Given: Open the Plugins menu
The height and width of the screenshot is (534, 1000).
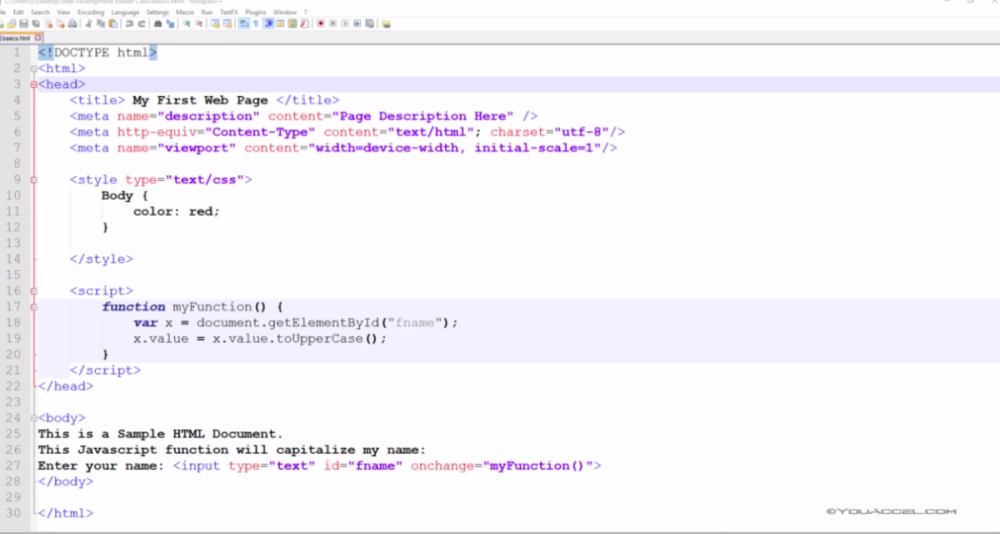Looking at the screenshot, I should click(x=256, y=12).
